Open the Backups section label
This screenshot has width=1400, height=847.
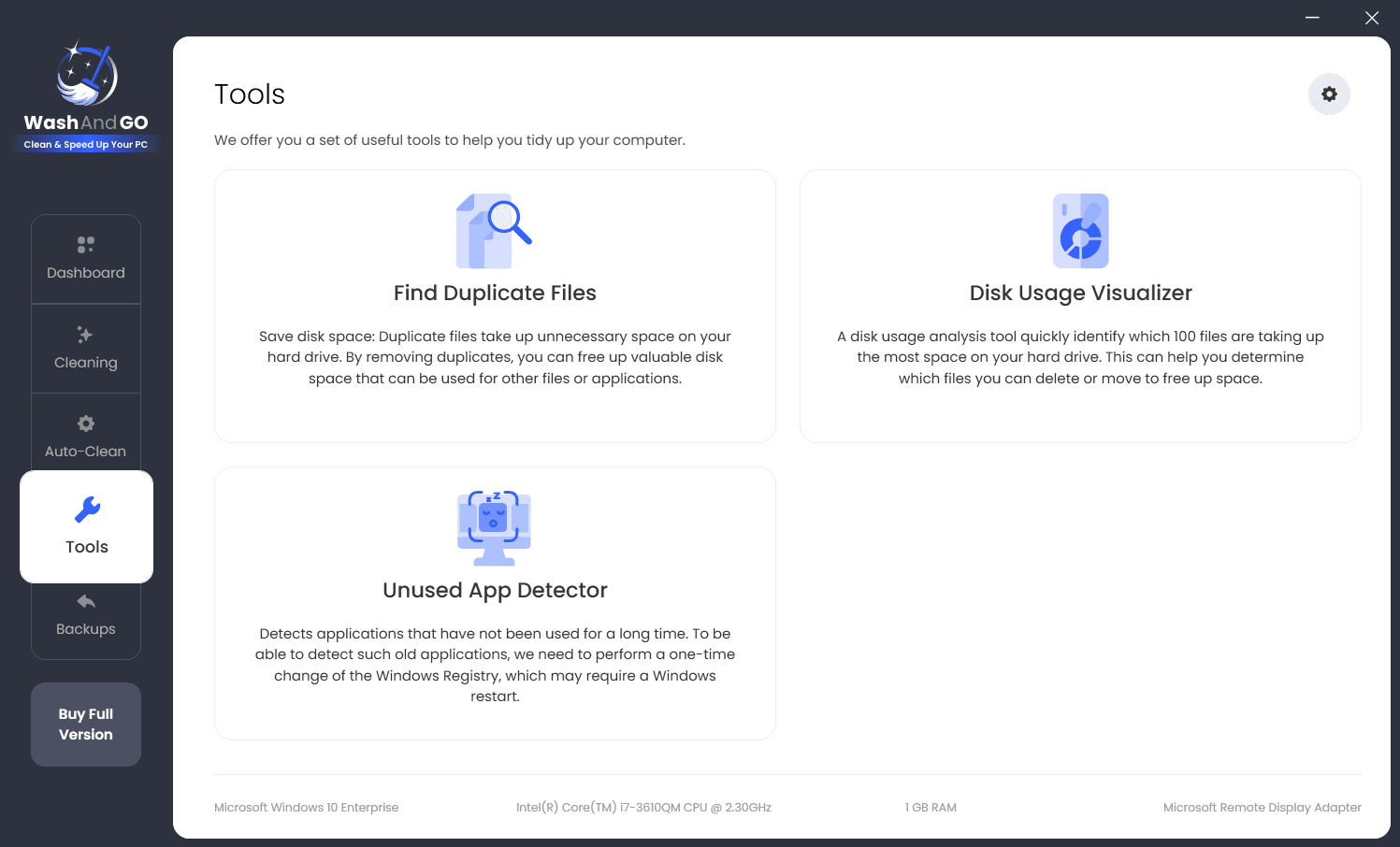coord(86,629)
